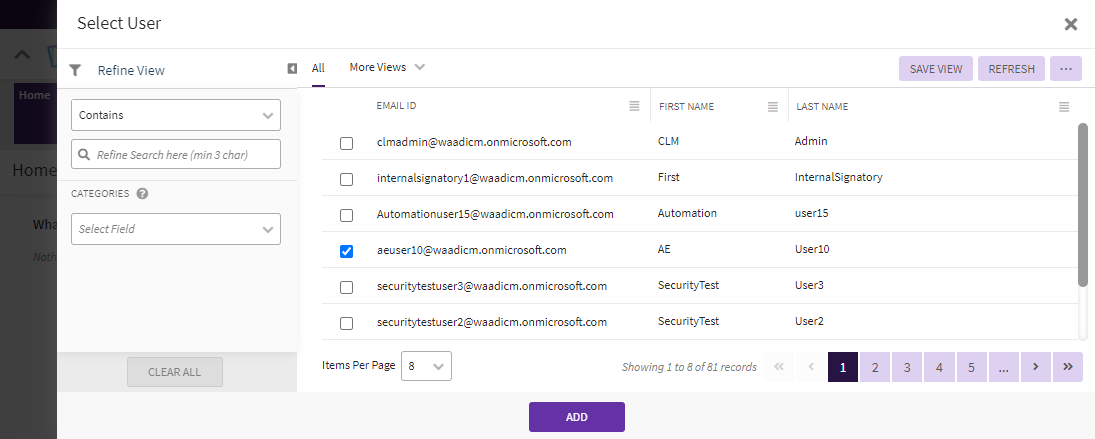This screenshot has width=1095, height=439.
Task: Uncheck the aeuser10 user checkbox
Action: coord(346,251)
